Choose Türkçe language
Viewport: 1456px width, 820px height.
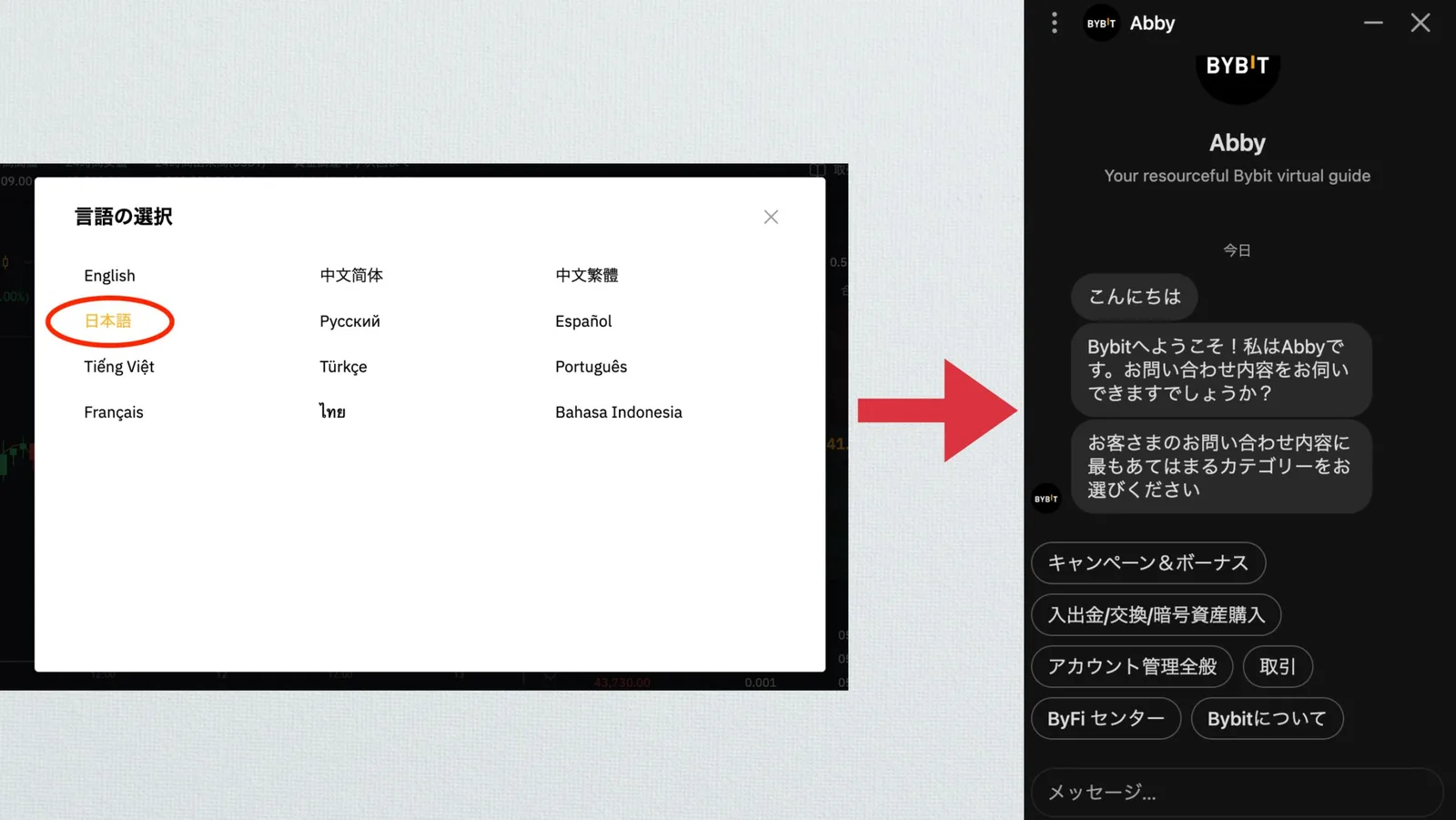(343, 367)
